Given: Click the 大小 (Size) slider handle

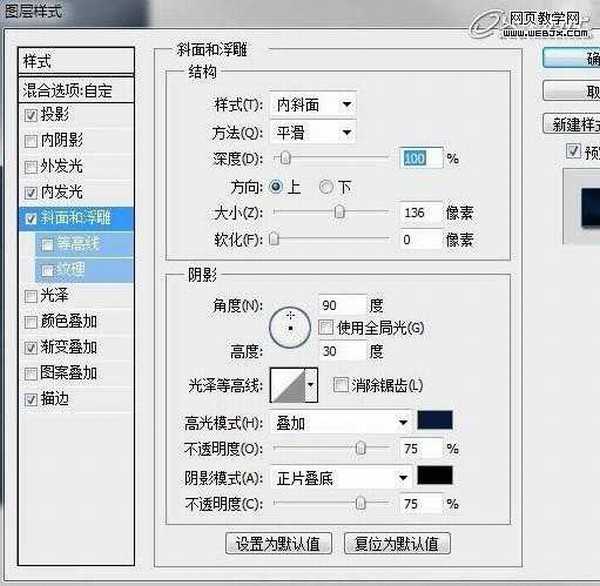Looking at the screenshot, I should (340, 211).
